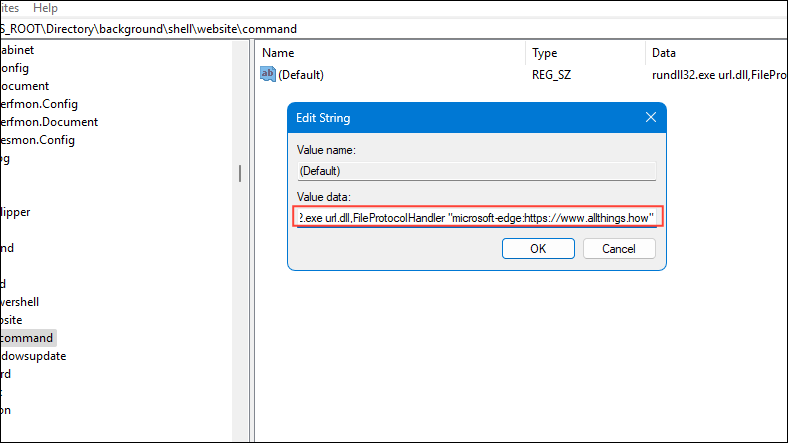Close the Edit String dialog with X
788x443 pixels.
651,118
